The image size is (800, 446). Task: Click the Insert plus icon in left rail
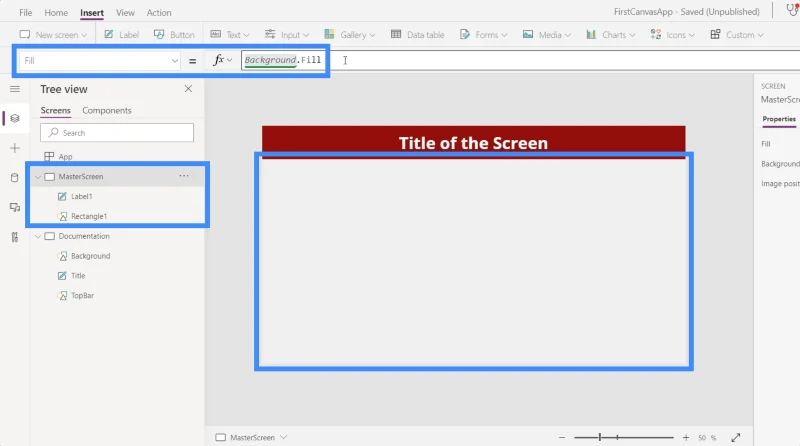(15, 148)
